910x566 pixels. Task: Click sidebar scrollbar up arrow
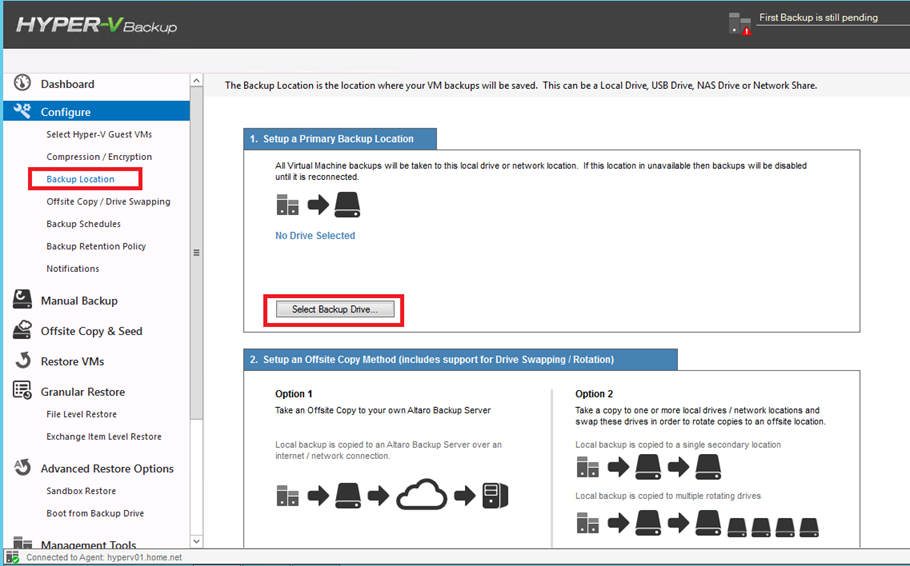click(196, 80)
